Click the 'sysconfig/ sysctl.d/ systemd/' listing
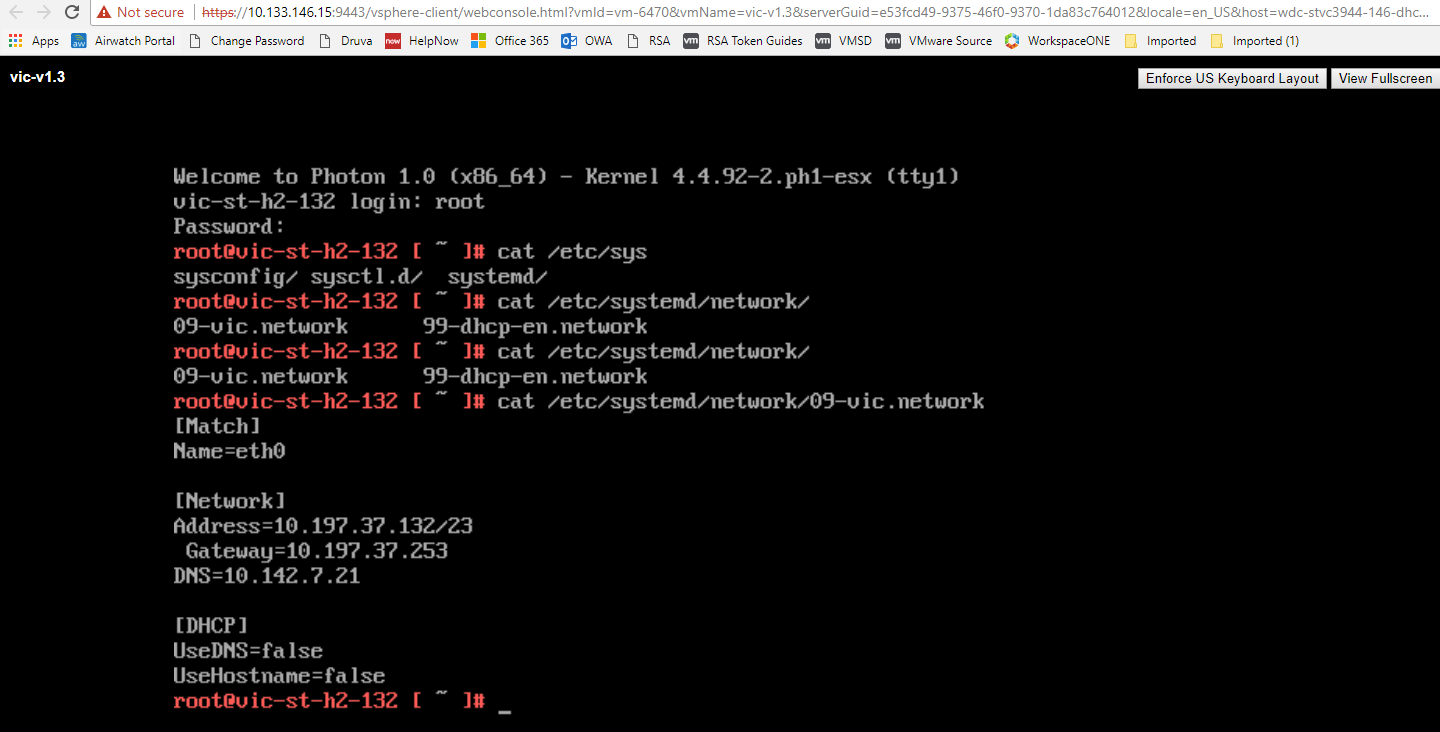 (360, 277)
